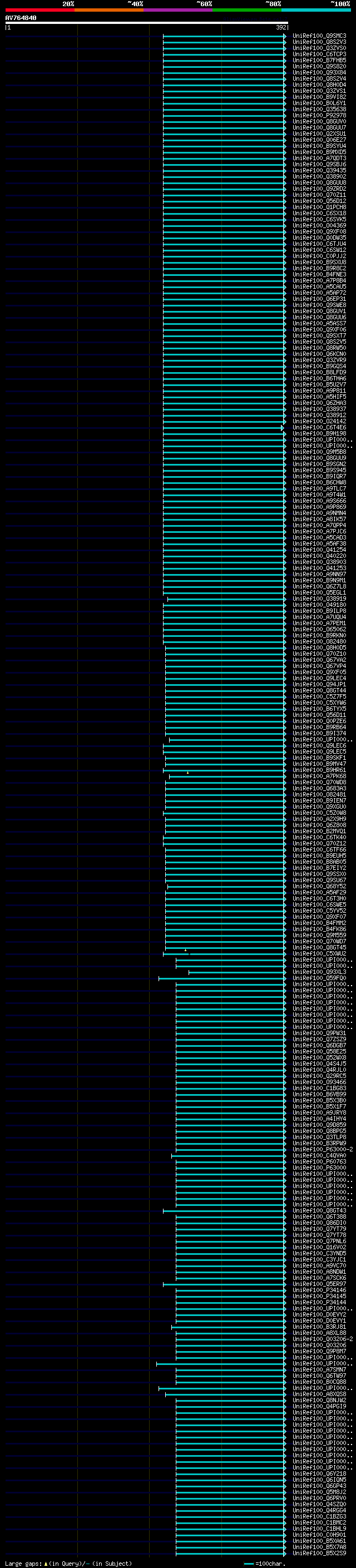Select hit label UniRef100_Q38919
The height and width of the screenshot is (1568, 356).
click(319, 598)
